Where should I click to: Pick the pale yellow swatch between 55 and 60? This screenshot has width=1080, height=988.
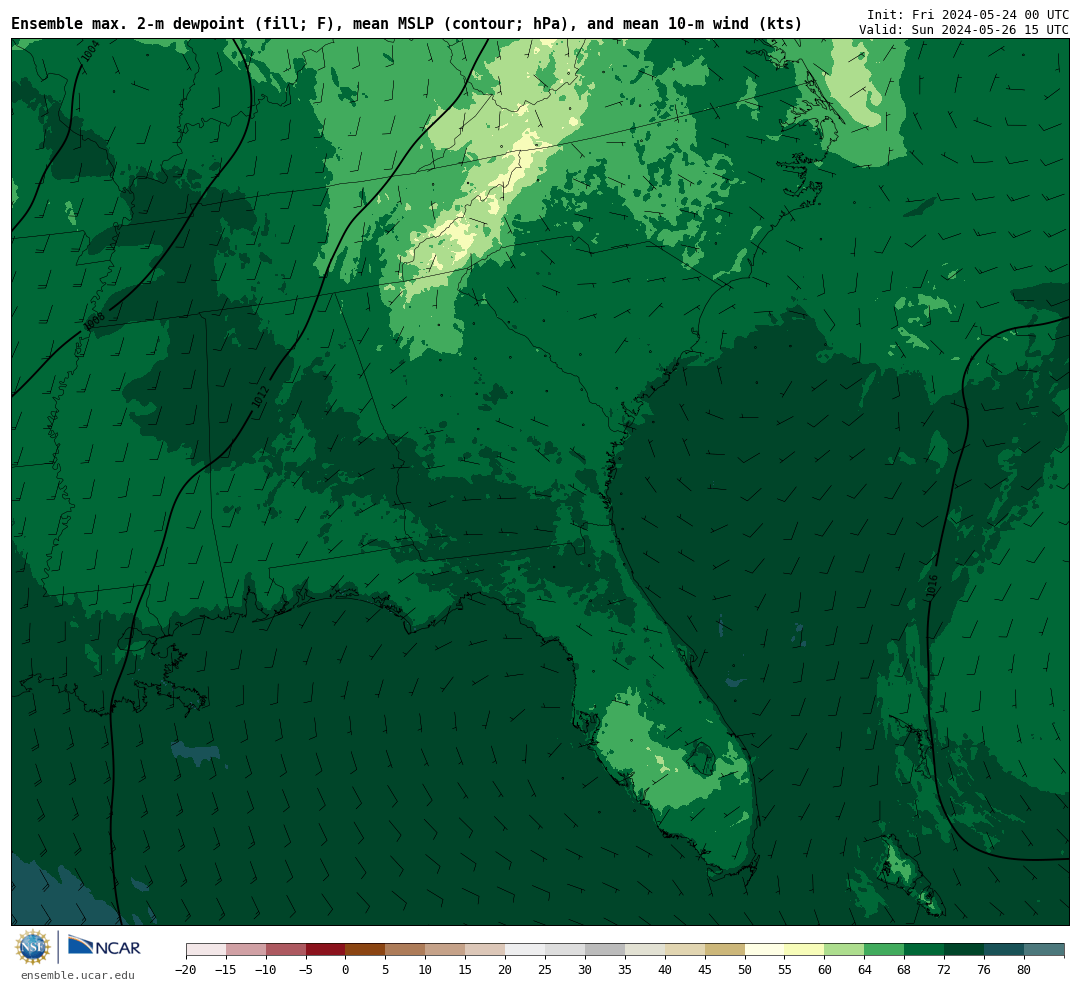click(805, 950)
